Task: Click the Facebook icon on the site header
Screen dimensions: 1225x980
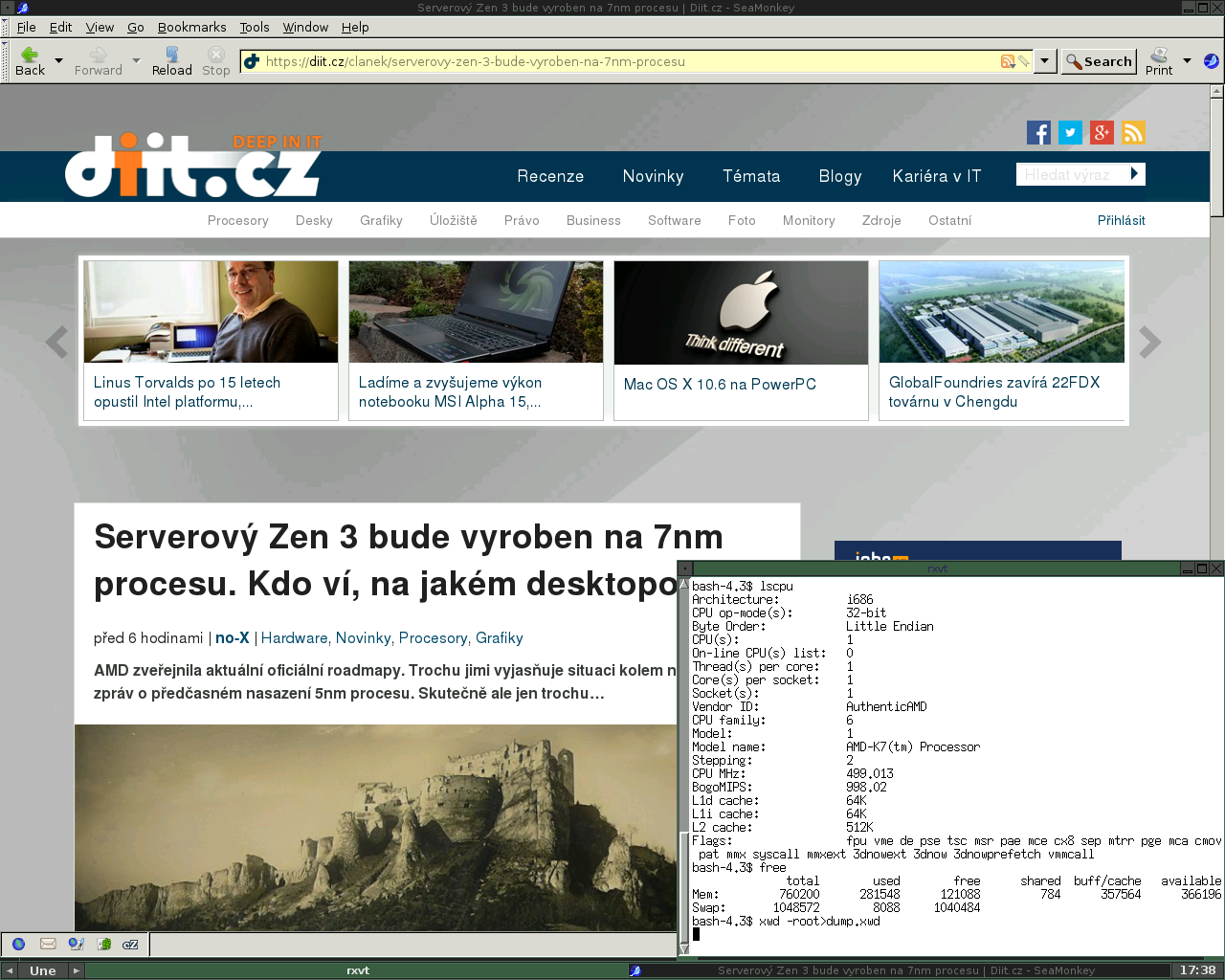Action: [1038, 133]
